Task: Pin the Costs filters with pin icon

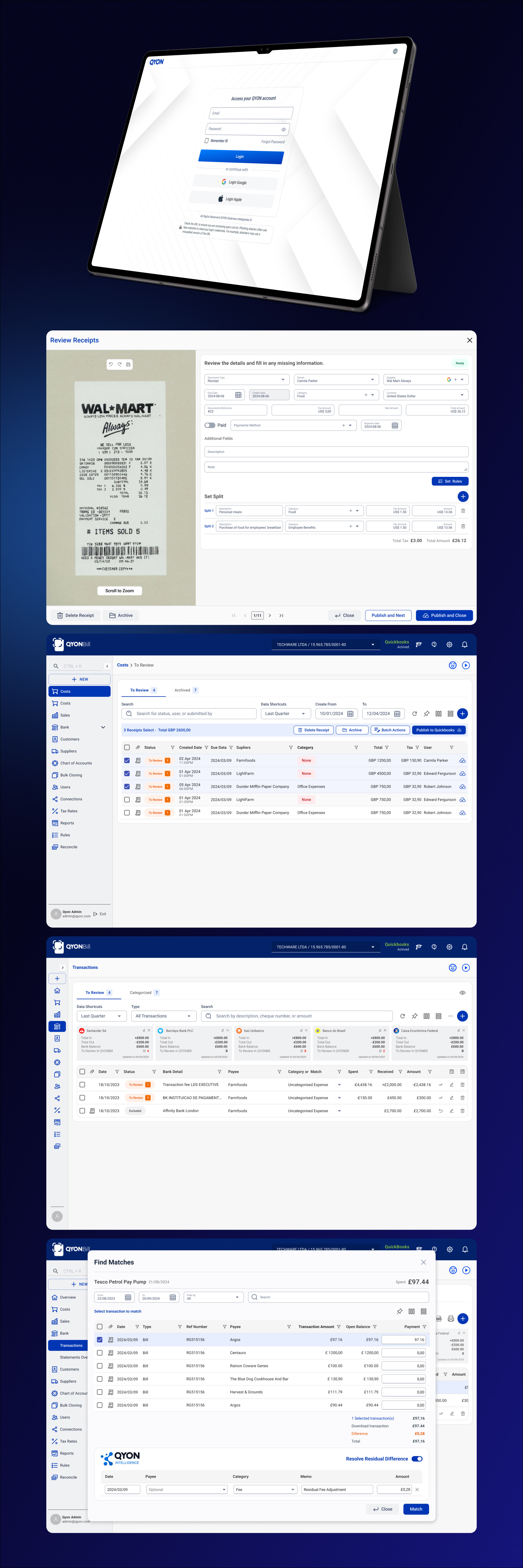Action: pos(426,713)
